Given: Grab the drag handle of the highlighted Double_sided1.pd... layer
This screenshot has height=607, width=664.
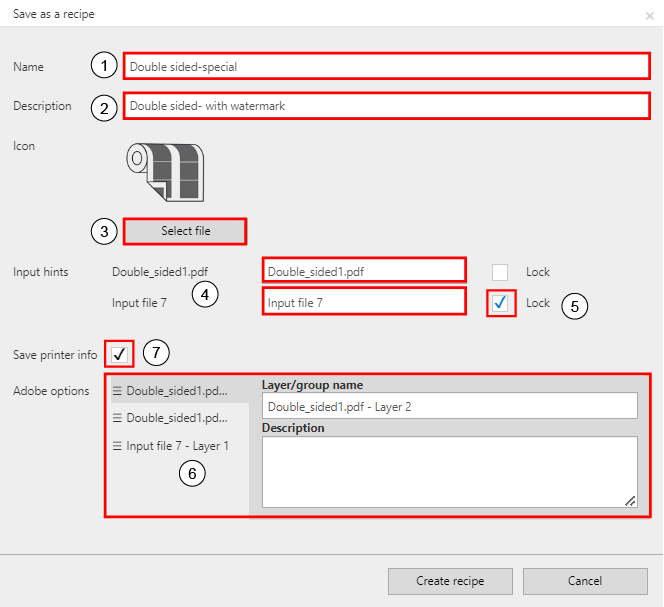Looking at the screenshot, I should point(117,391).
